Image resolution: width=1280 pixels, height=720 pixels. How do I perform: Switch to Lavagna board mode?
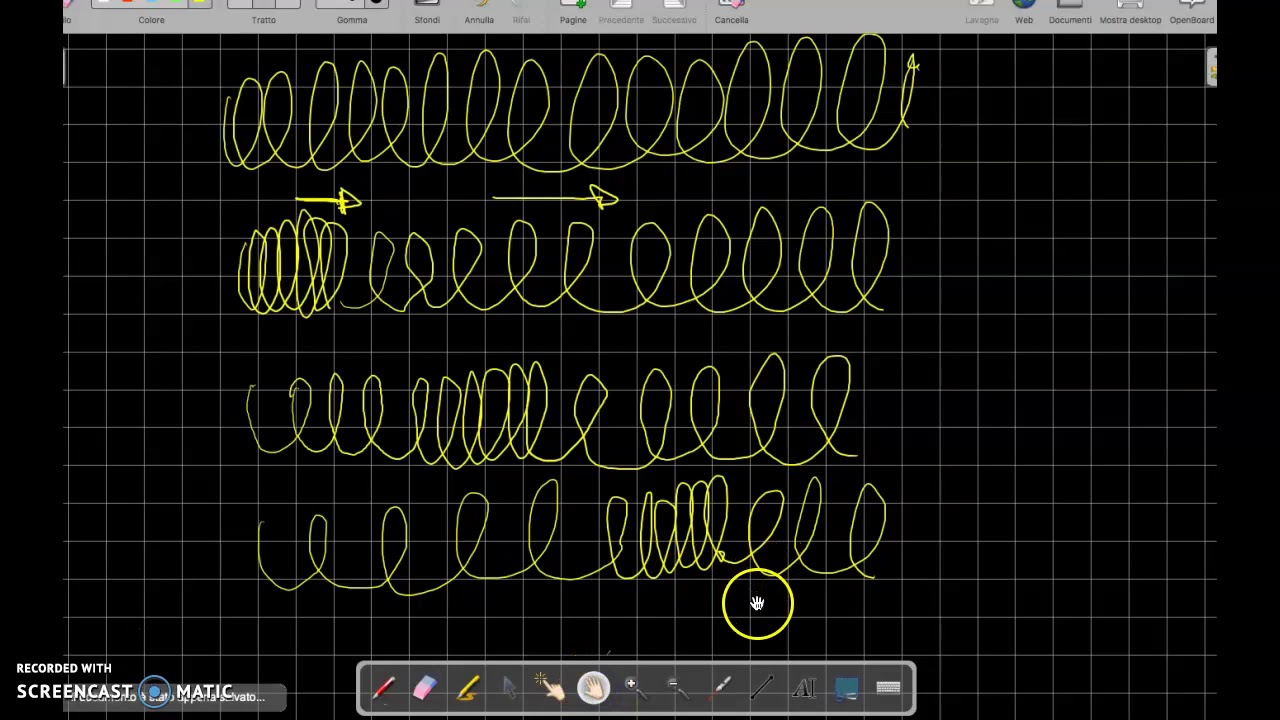point(982,13)
